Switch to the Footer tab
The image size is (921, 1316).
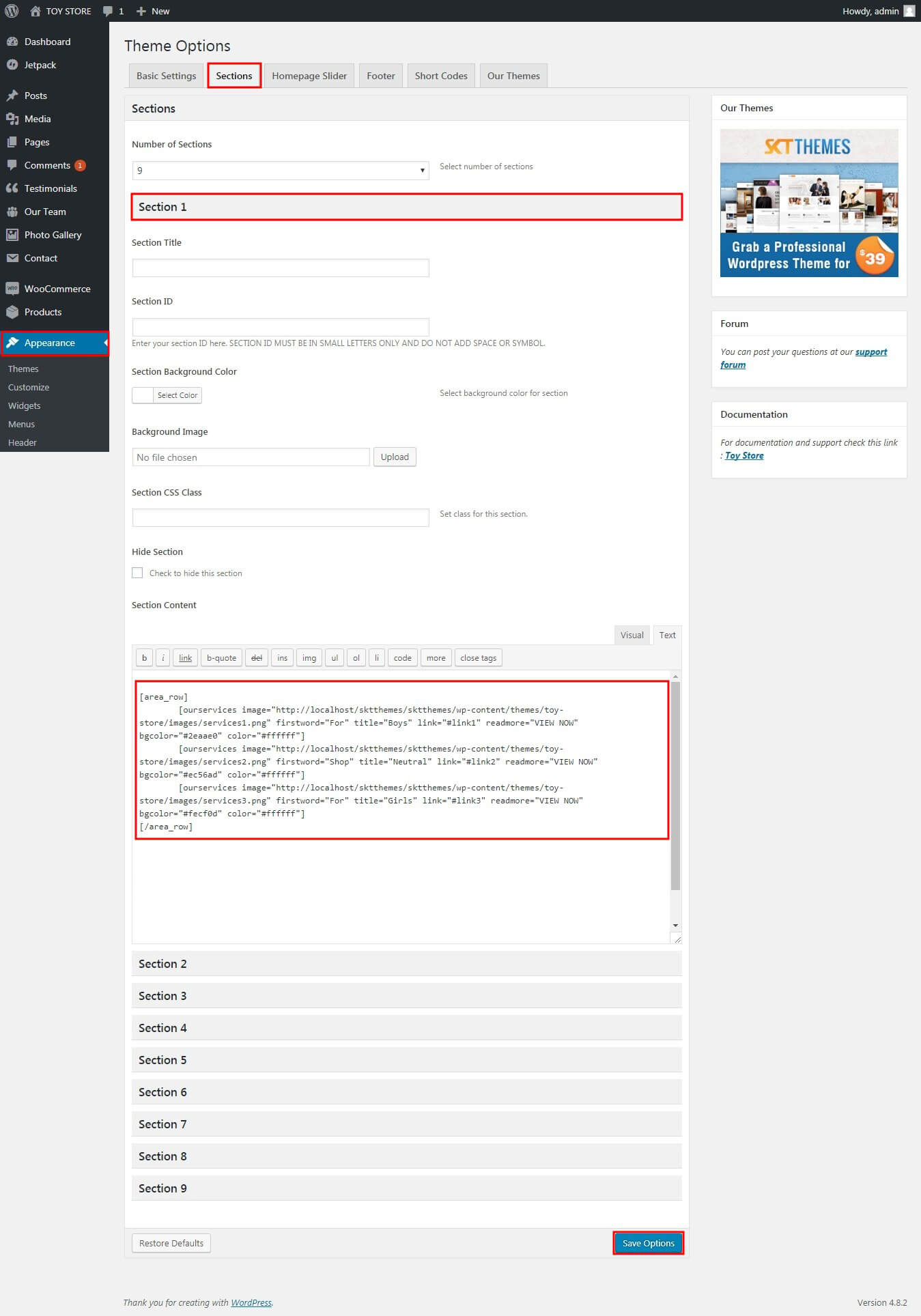tap(381, 76)
